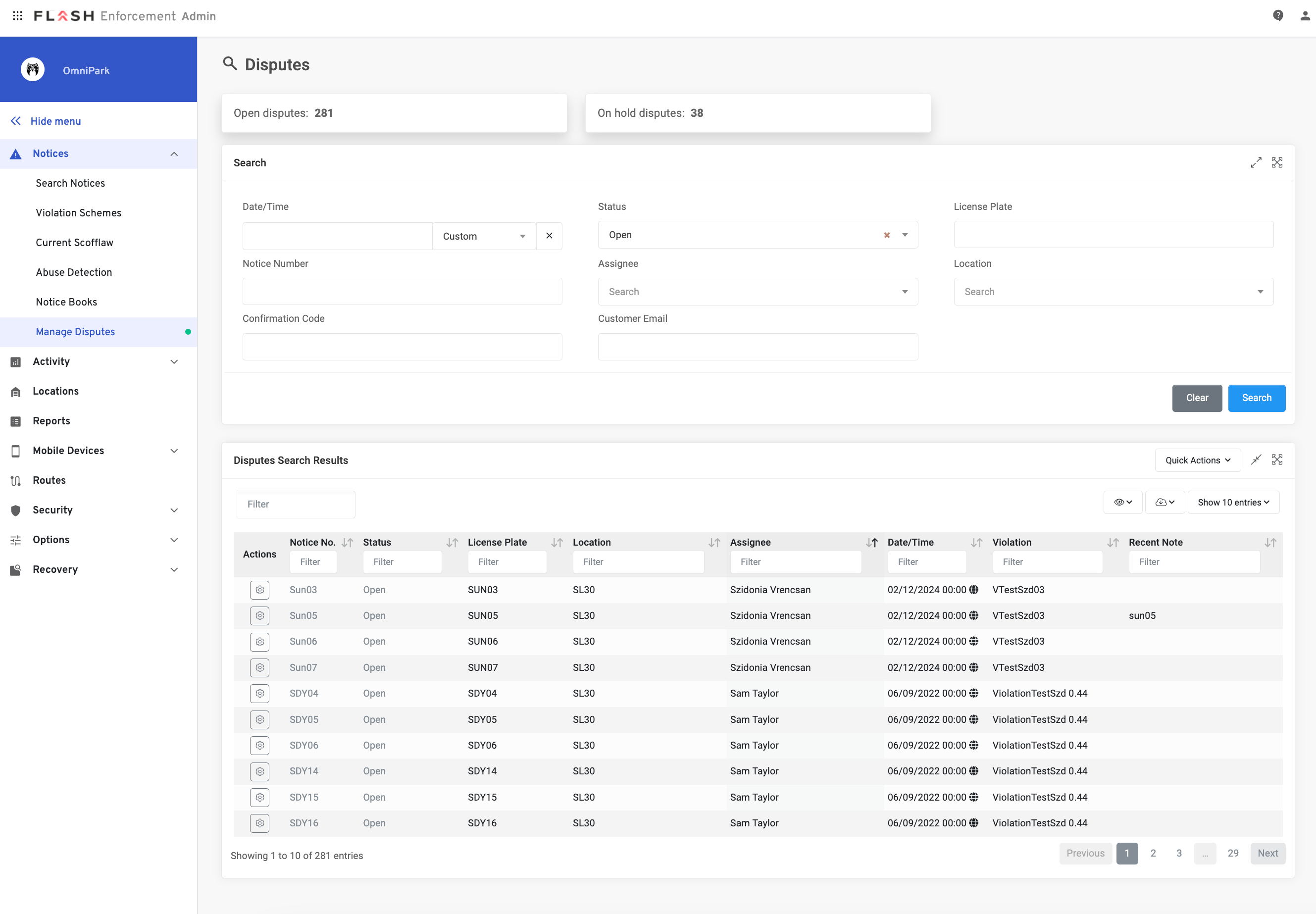Image resolution: width=1316 pixels, height=914 pixels.
Task: Click the help question mark icon
Action: click(1278, 16)
